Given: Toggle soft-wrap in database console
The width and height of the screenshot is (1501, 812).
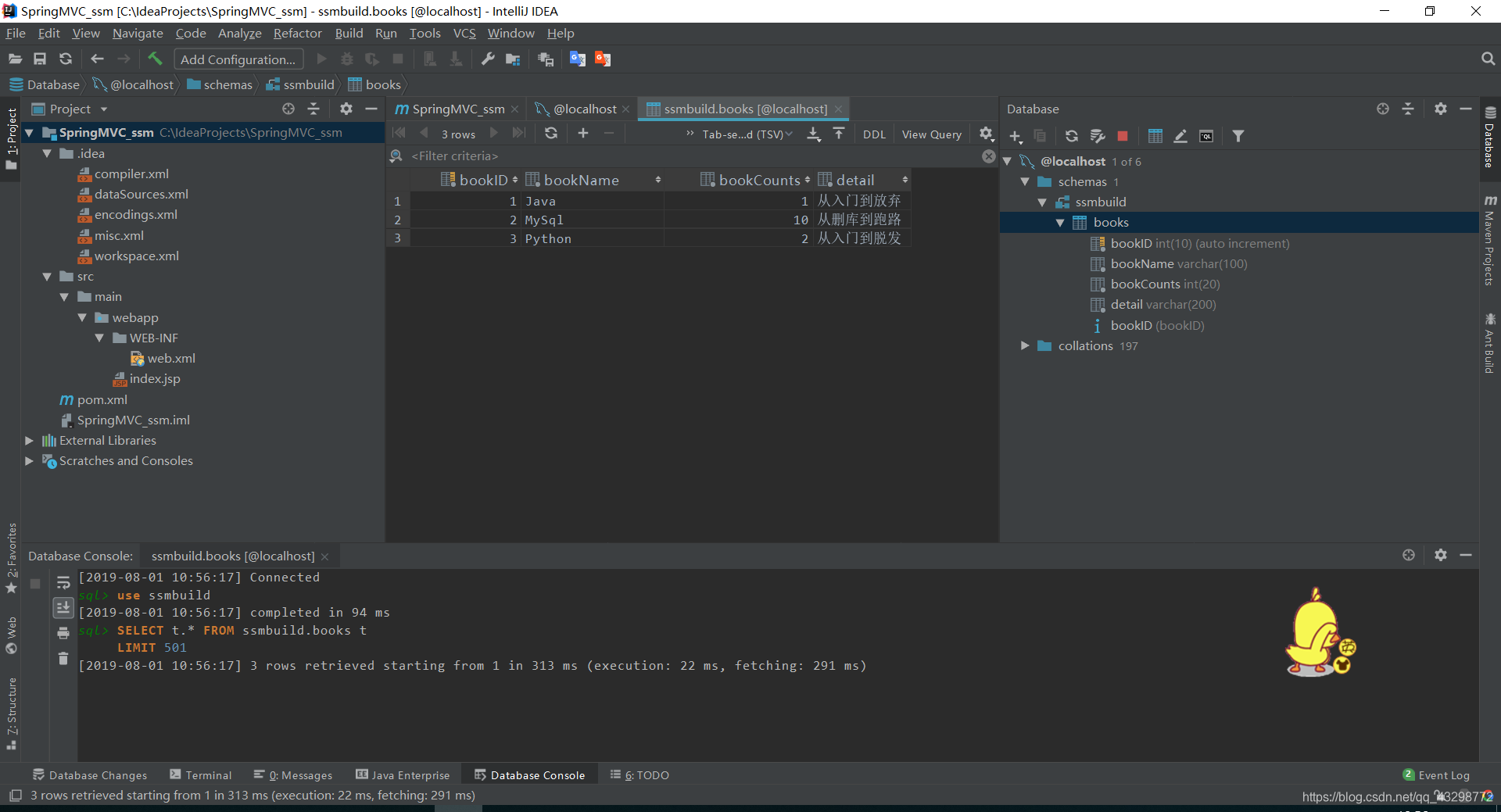Looking at the screenshot, I should click(x=63, y=582).
